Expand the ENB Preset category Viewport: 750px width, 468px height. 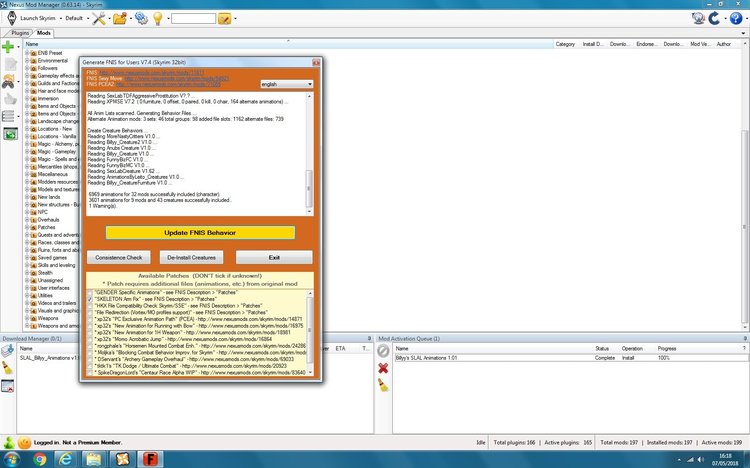point(27,53)
